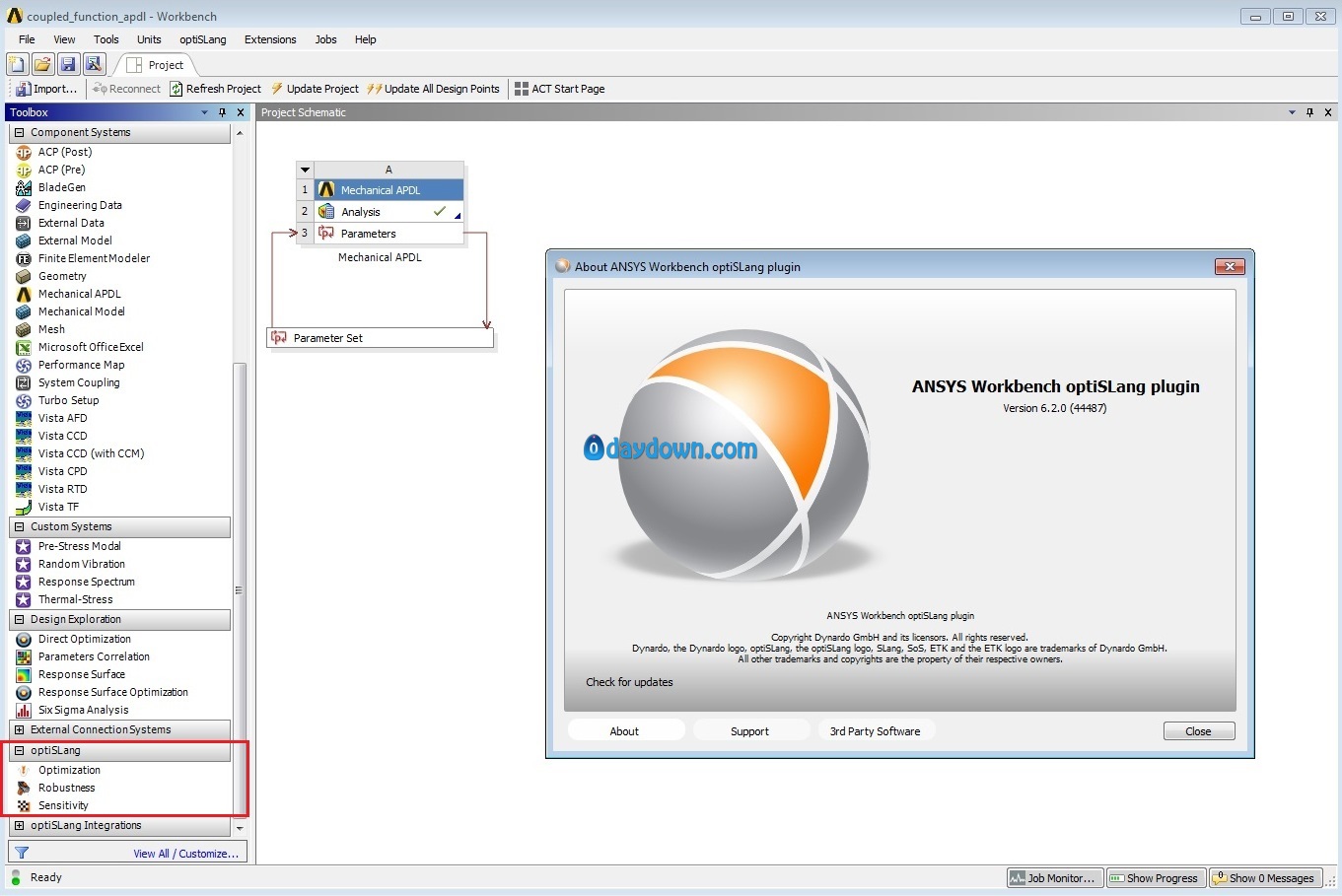Expand the optiSLang Integrations section
Image resolution: width=1342 pixels, height=896 pixels.
[19, 825]
